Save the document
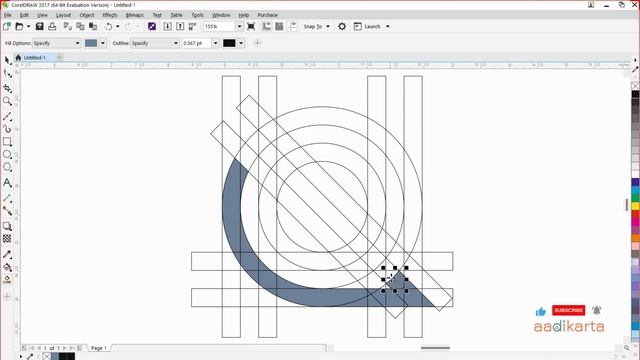 pyautogui.click(x=40, y=27)
